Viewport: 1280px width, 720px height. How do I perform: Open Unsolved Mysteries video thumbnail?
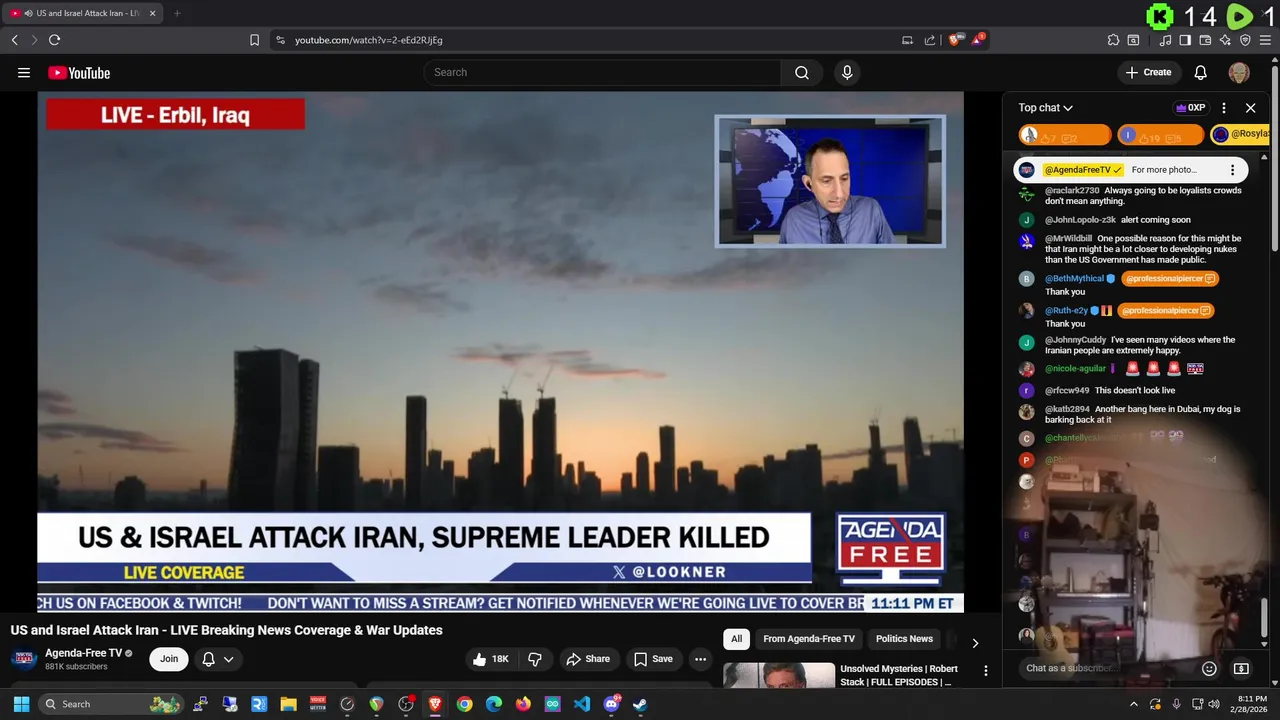click(779, 676)
